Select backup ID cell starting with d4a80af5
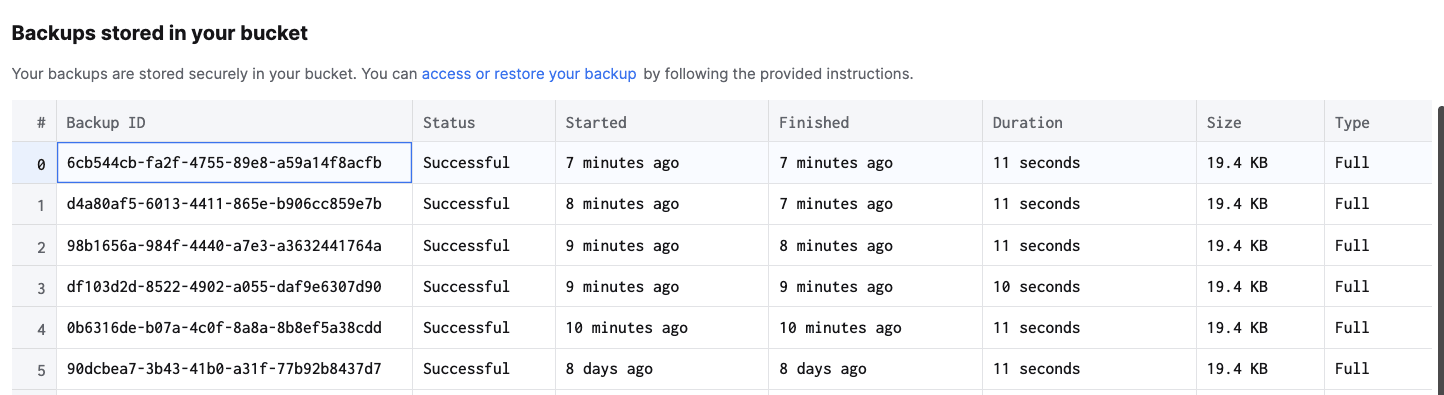 pyautogui.click(x=234, y=204)
